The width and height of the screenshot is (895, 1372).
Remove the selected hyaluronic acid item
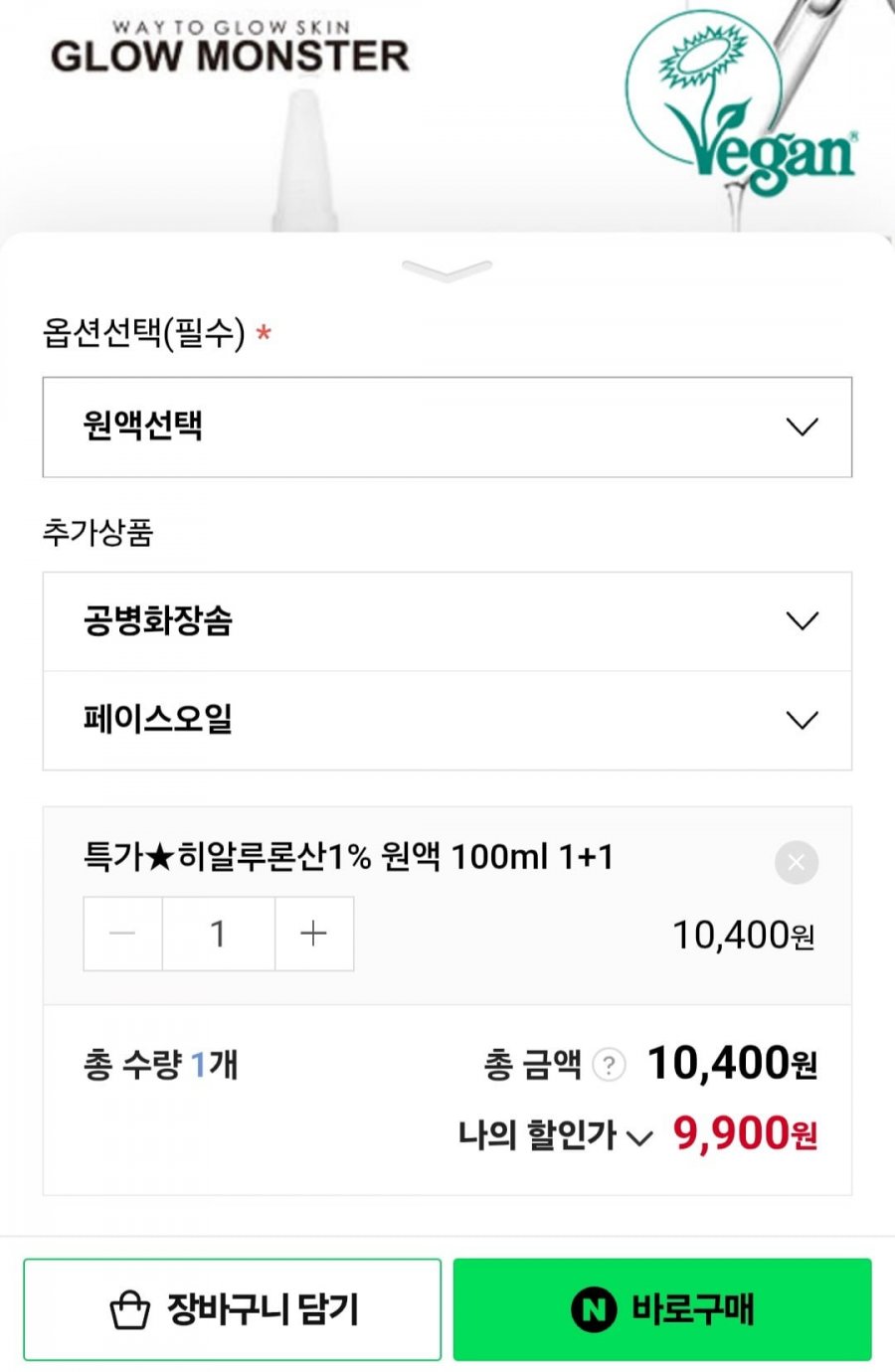[796, 863]
